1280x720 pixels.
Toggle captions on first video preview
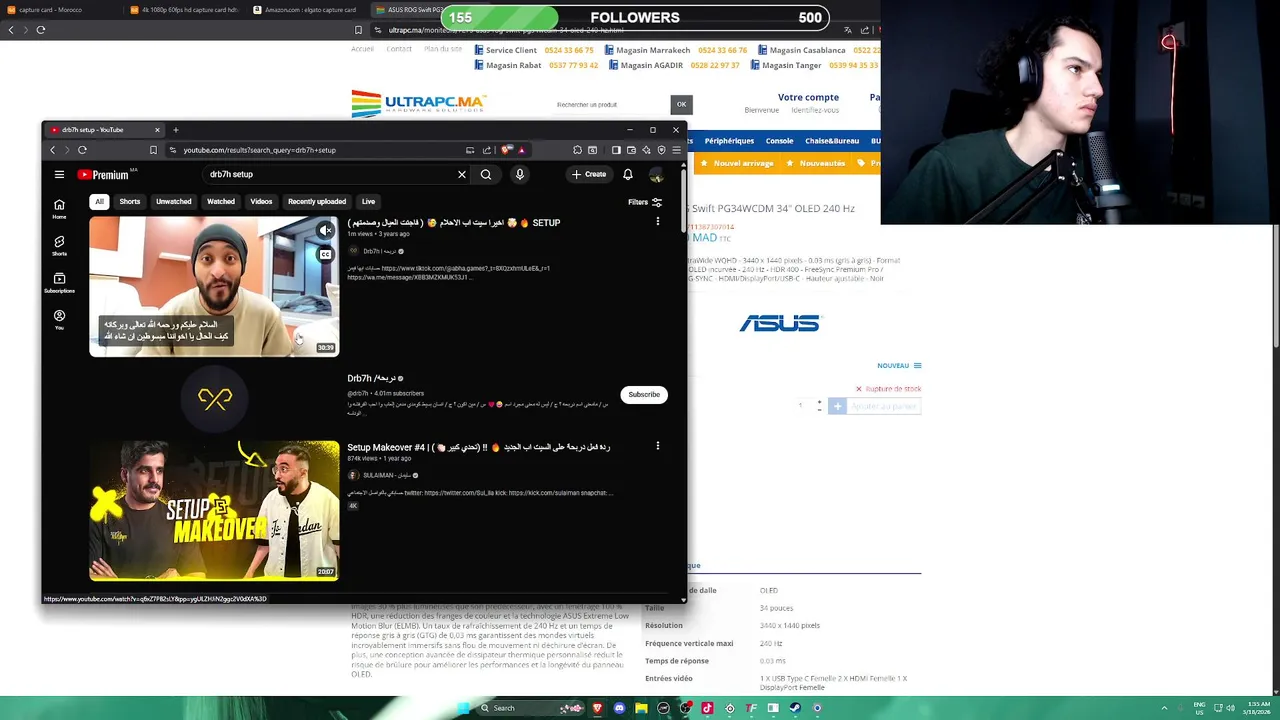click(325, 254)
